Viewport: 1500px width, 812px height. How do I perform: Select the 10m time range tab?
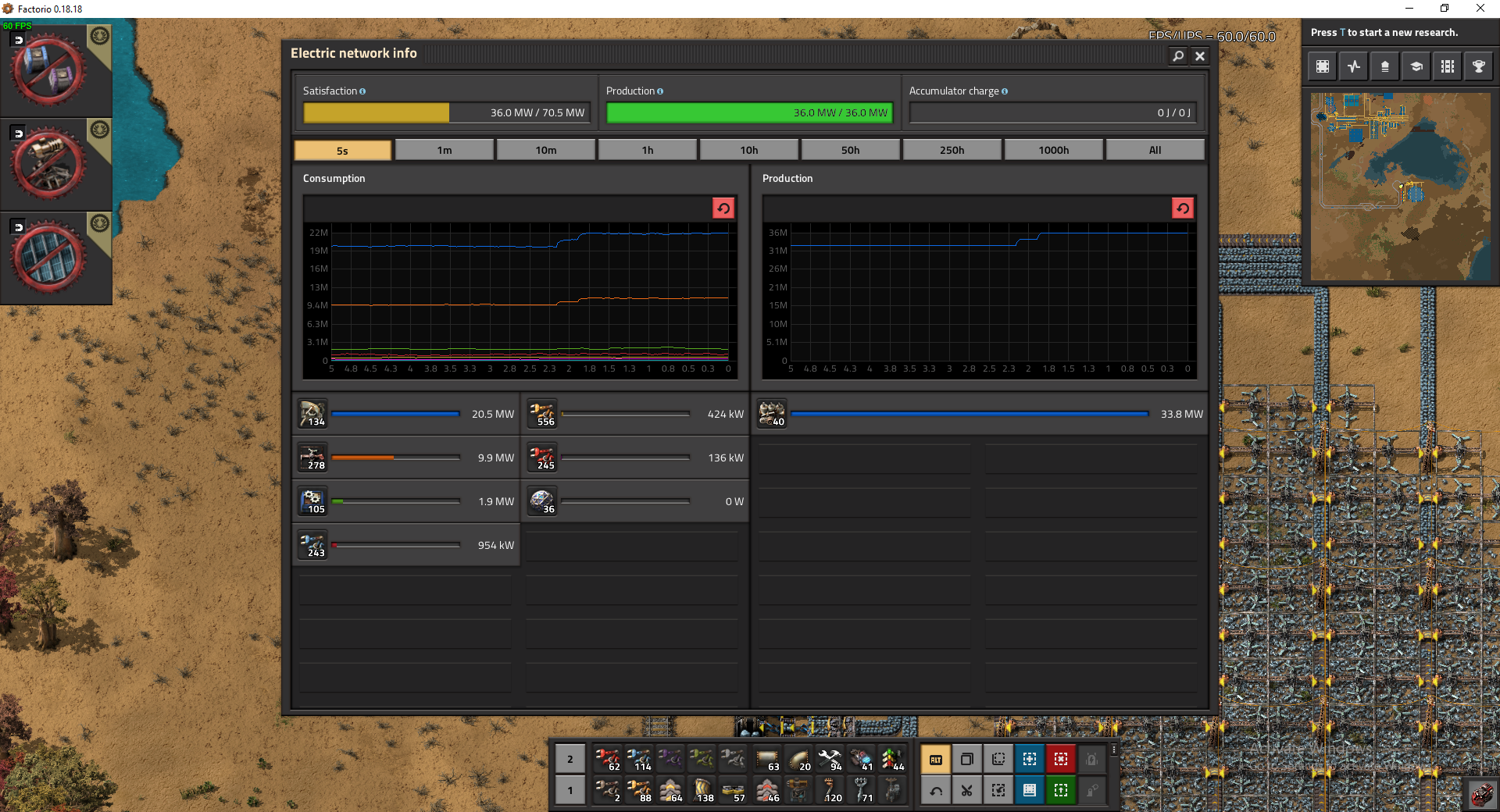point(546,150)
